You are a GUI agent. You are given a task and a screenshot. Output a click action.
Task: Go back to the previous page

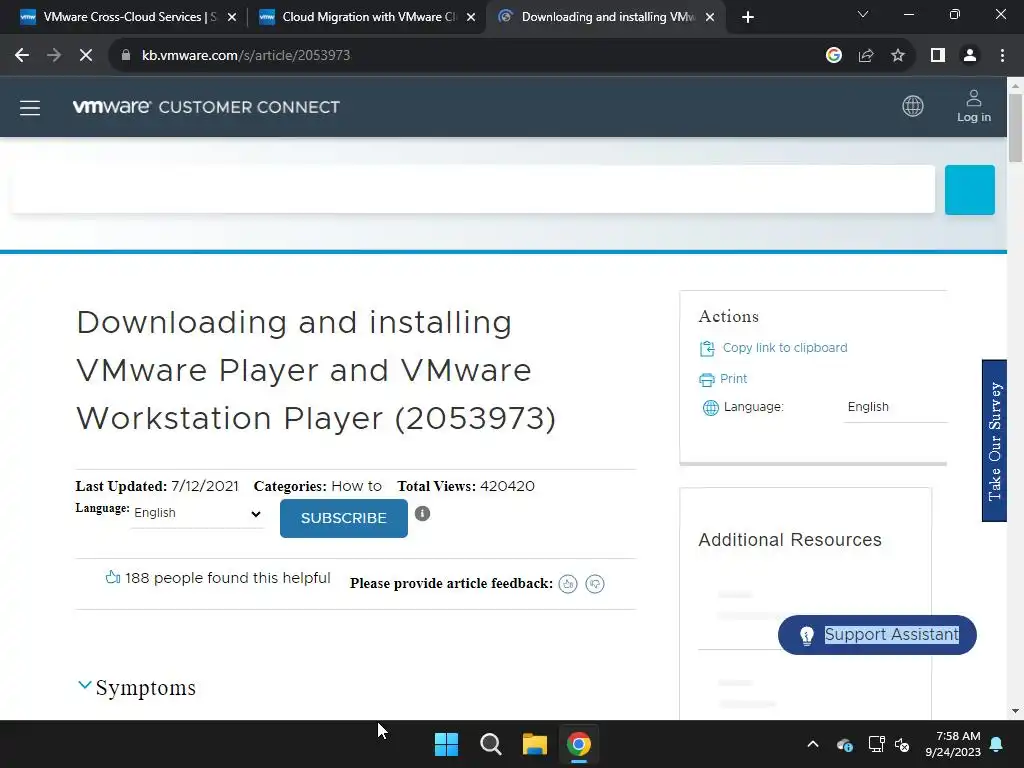tap(22, 56)
